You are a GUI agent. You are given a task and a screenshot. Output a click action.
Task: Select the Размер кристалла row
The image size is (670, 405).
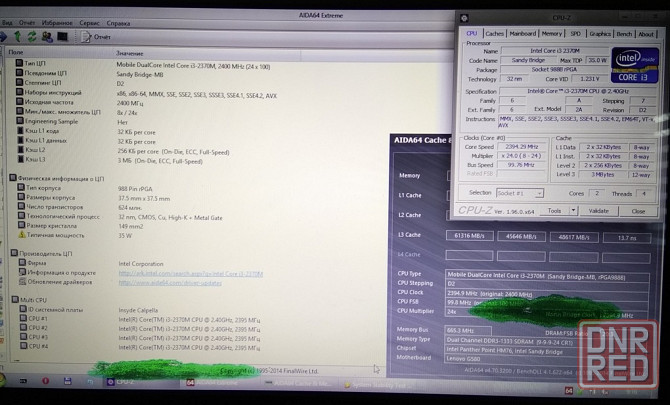81,226
